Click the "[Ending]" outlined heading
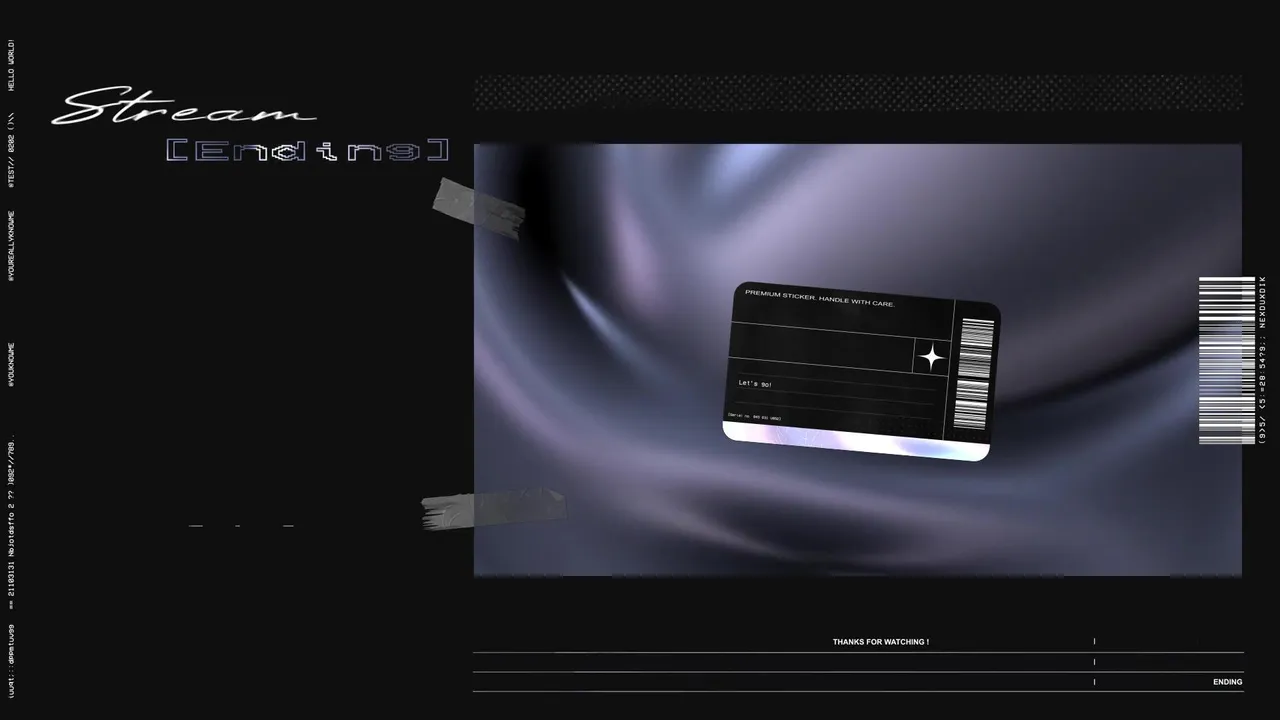1280x720 pixels. click(x=307, y=151)
